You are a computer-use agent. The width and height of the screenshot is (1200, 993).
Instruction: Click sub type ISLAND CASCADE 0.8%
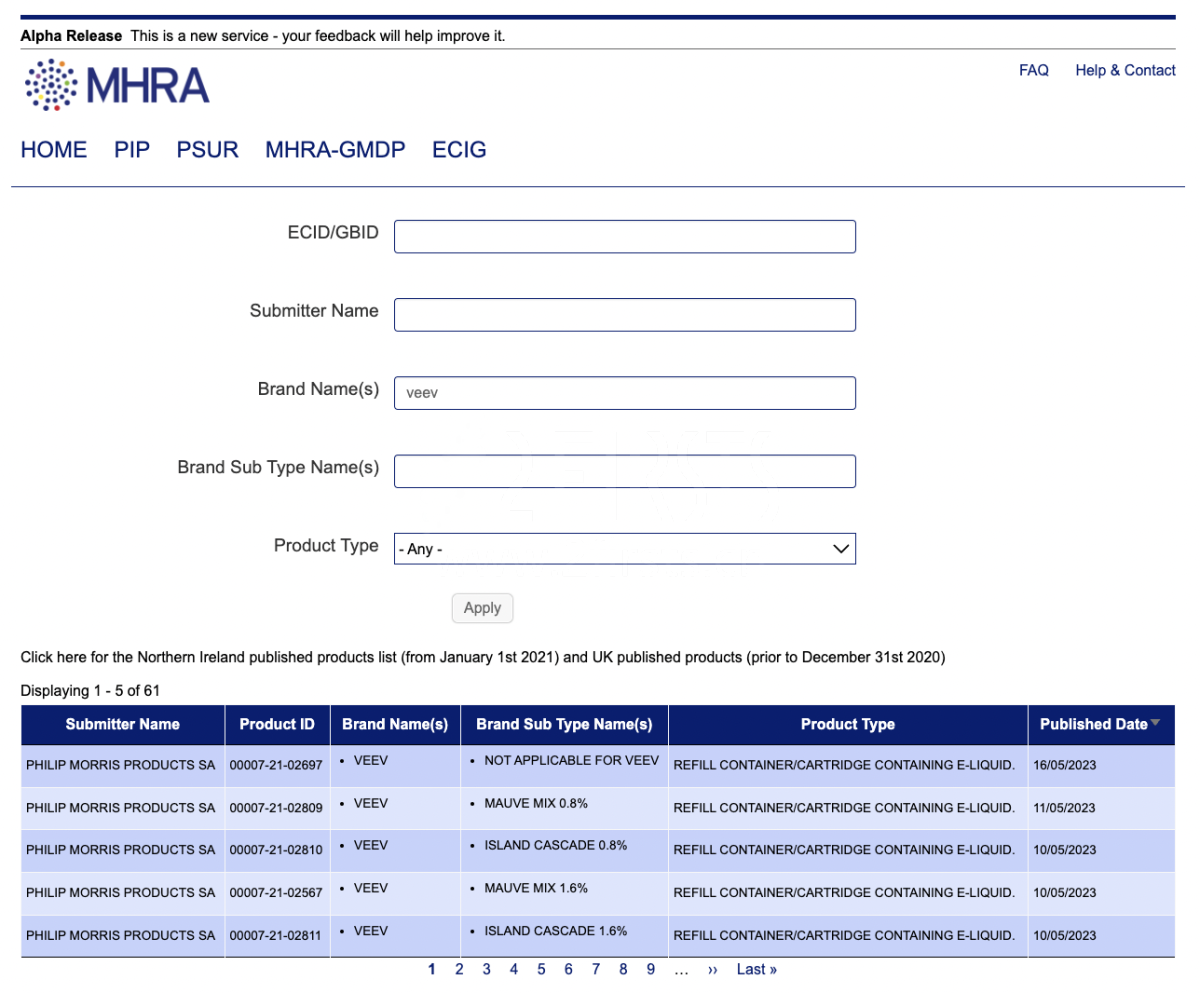pos(555,845)
